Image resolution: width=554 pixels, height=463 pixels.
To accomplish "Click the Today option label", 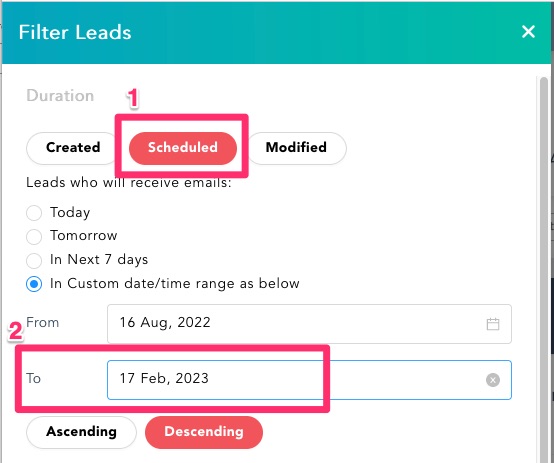I will click(70, 212).
